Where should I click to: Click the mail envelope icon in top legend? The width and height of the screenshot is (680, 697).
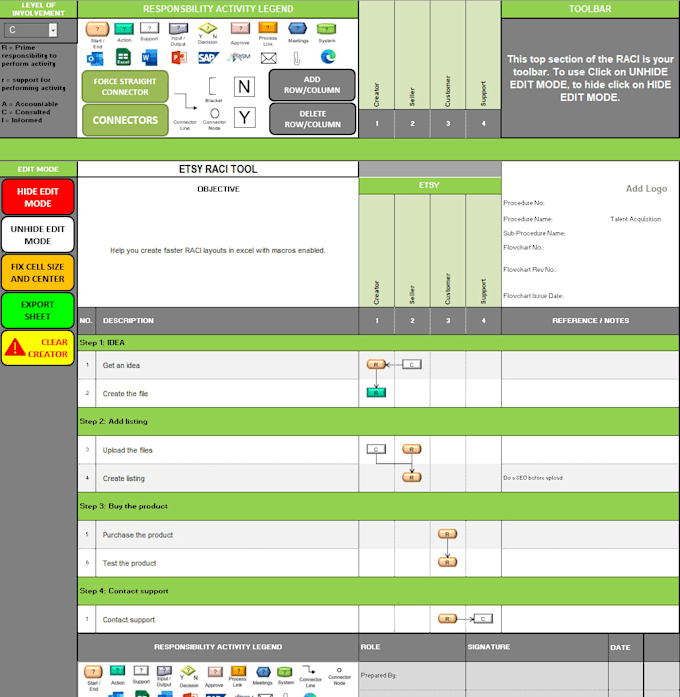click(x=268, y=58)
